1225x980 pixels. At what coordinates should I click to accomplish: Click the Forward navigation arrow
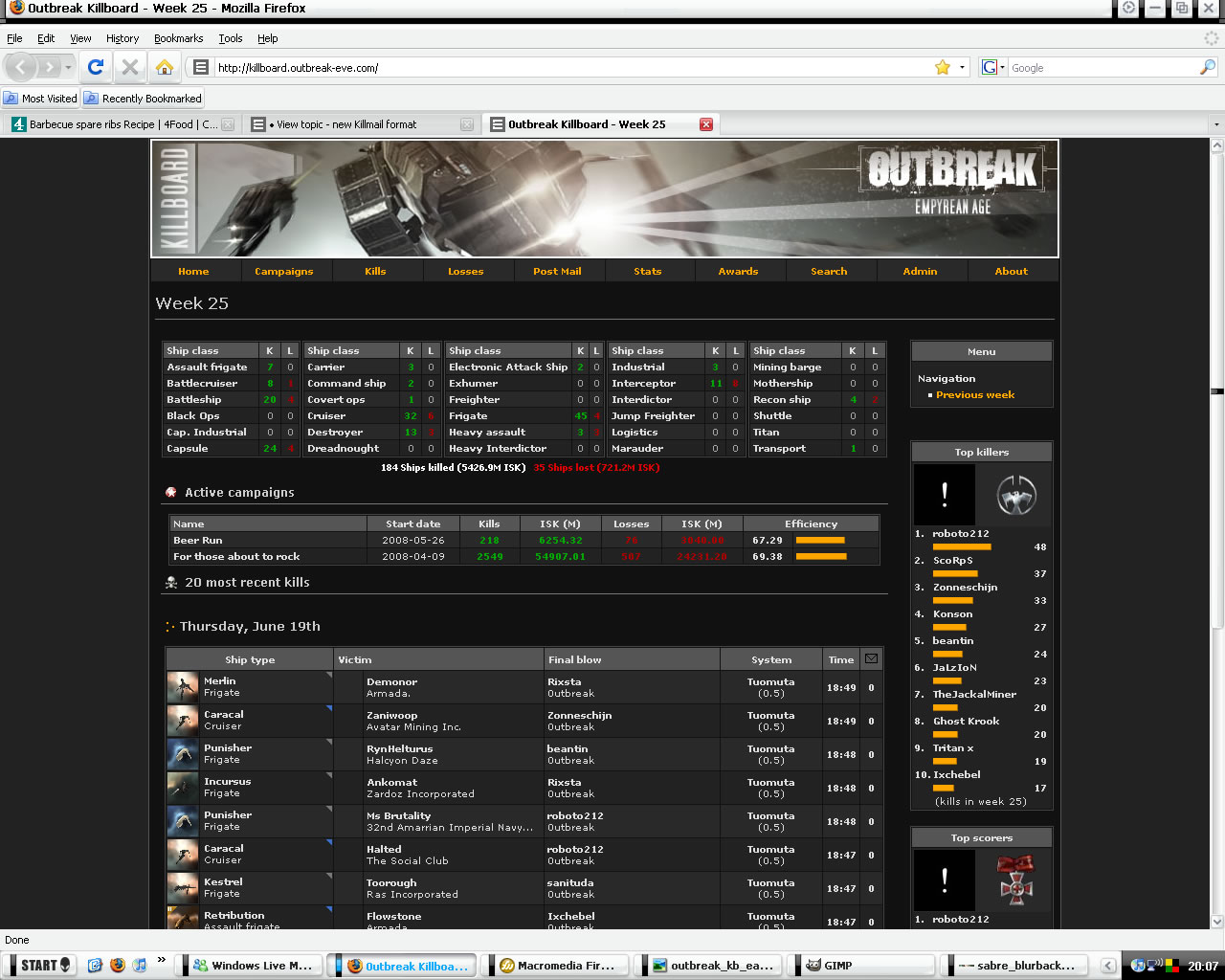(49, 67)
